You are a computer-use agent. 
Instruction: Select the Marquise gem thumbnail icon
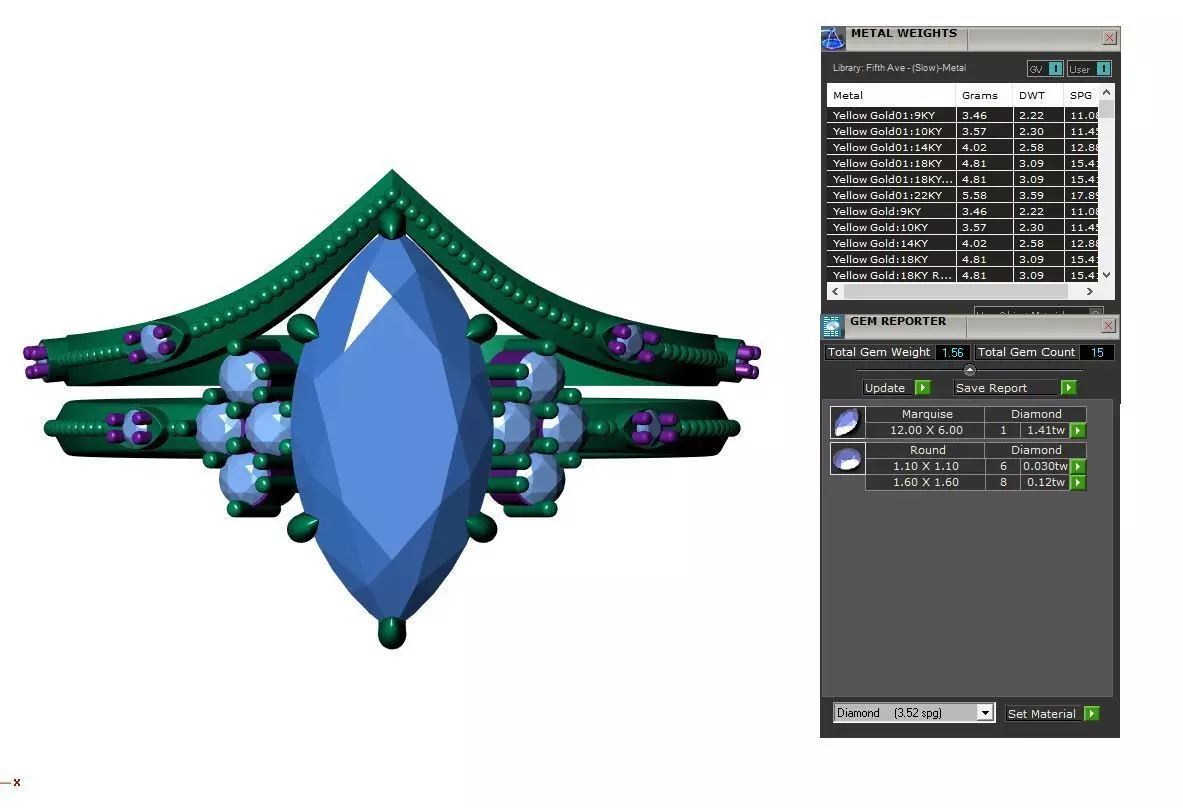point(847,422)
